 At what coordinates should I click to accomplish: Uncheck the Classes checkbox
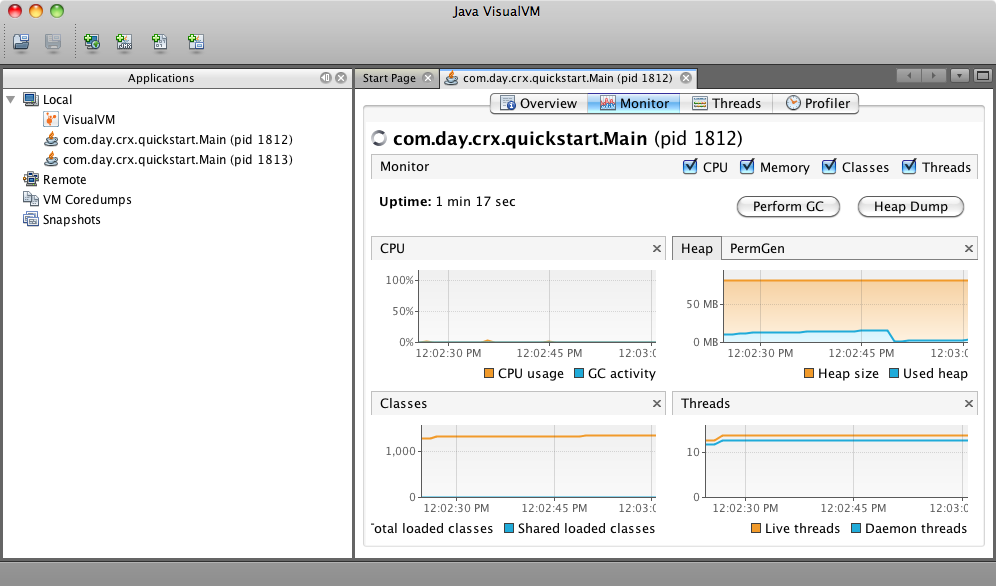(x=829, y=166)
